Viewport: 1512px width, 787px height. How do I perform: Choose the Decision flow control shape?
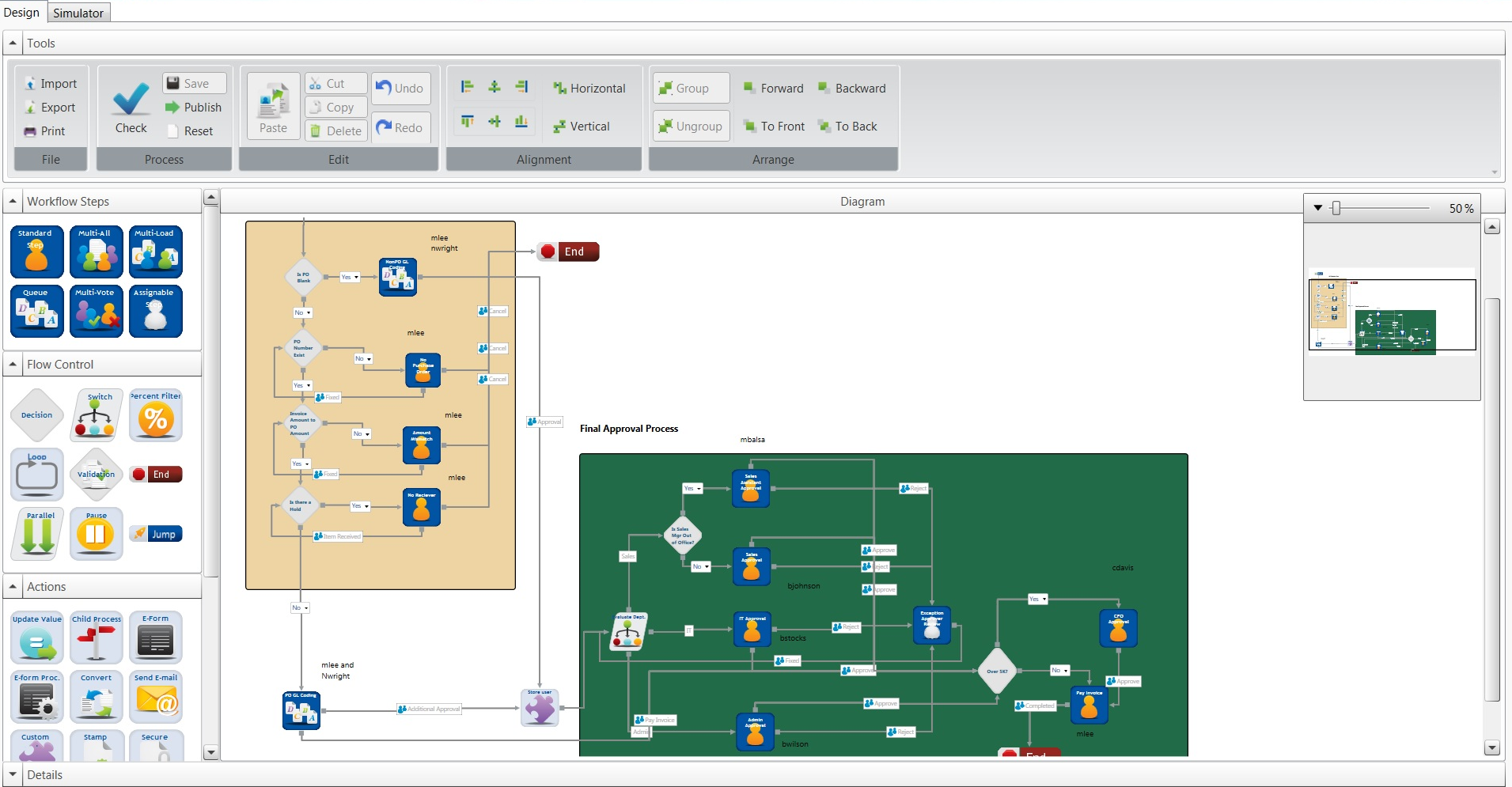pos(36,415)
